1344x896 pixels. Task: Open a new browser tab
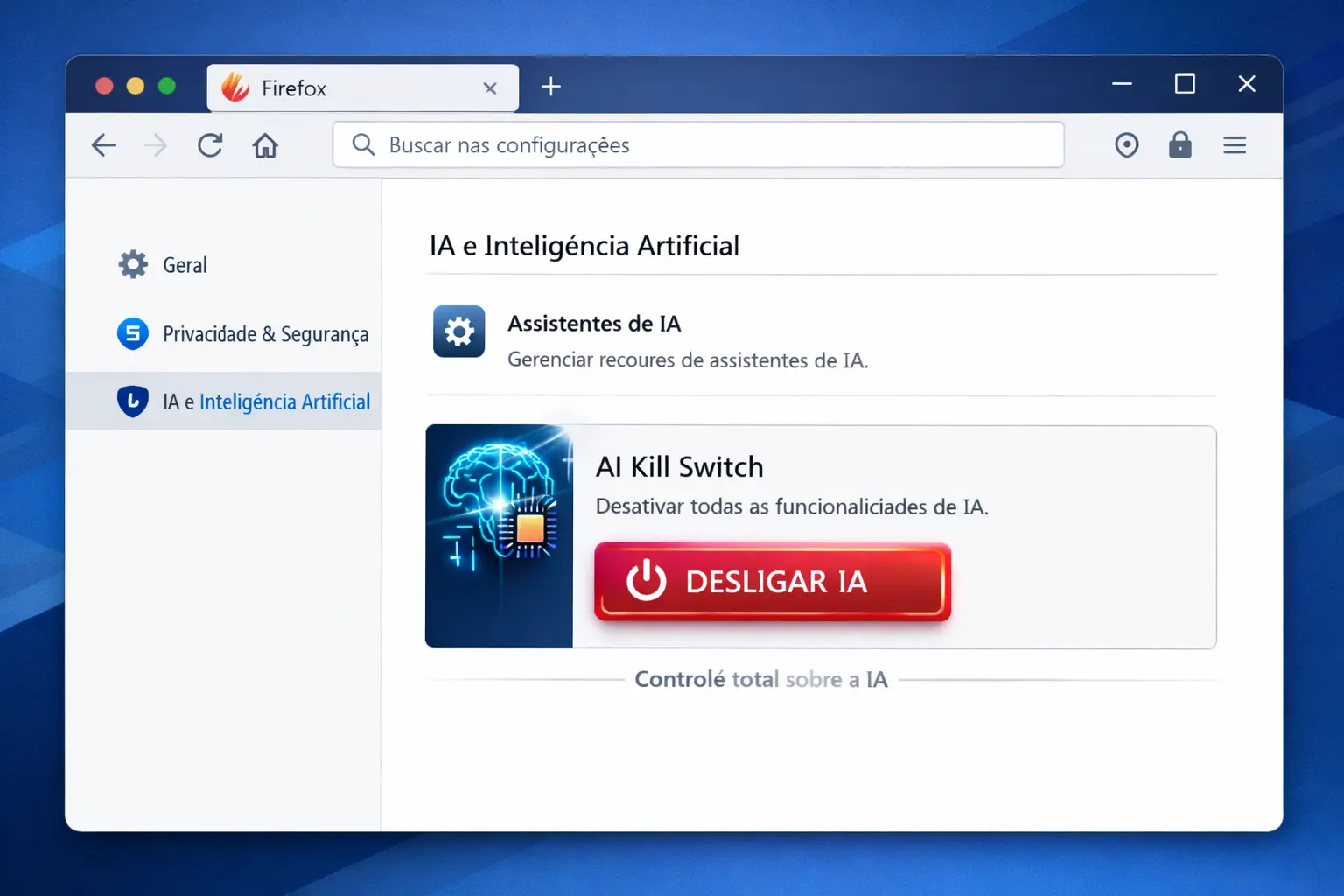point(550,86)
